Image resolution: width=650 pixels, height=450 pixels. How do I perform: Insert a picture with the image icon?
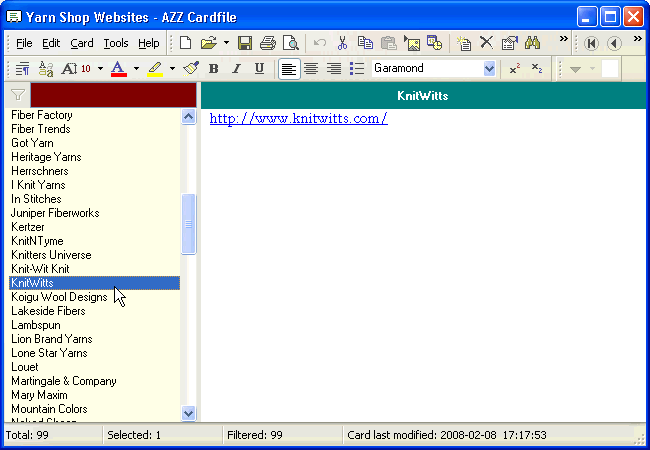pyautogui.click(x=412, y=43)
